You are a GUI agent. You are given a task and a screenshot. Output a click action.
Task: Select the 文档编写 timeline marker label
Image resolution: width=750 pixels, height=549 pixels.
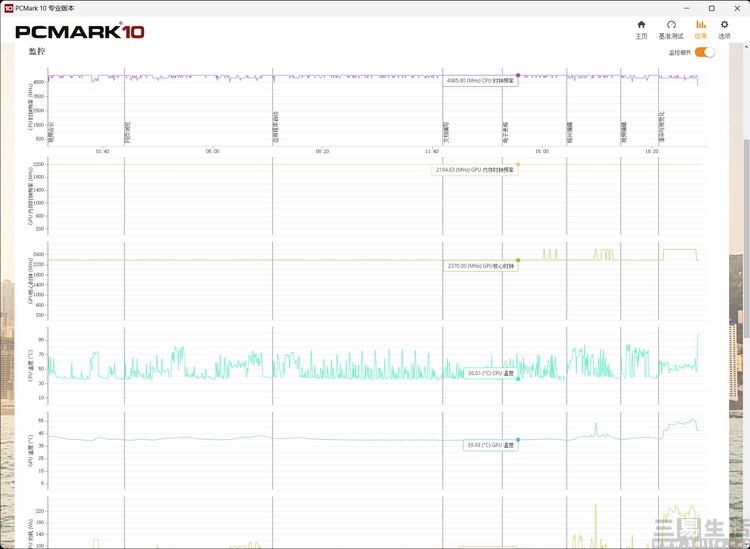pyautogui.click(x=446, y=132)
